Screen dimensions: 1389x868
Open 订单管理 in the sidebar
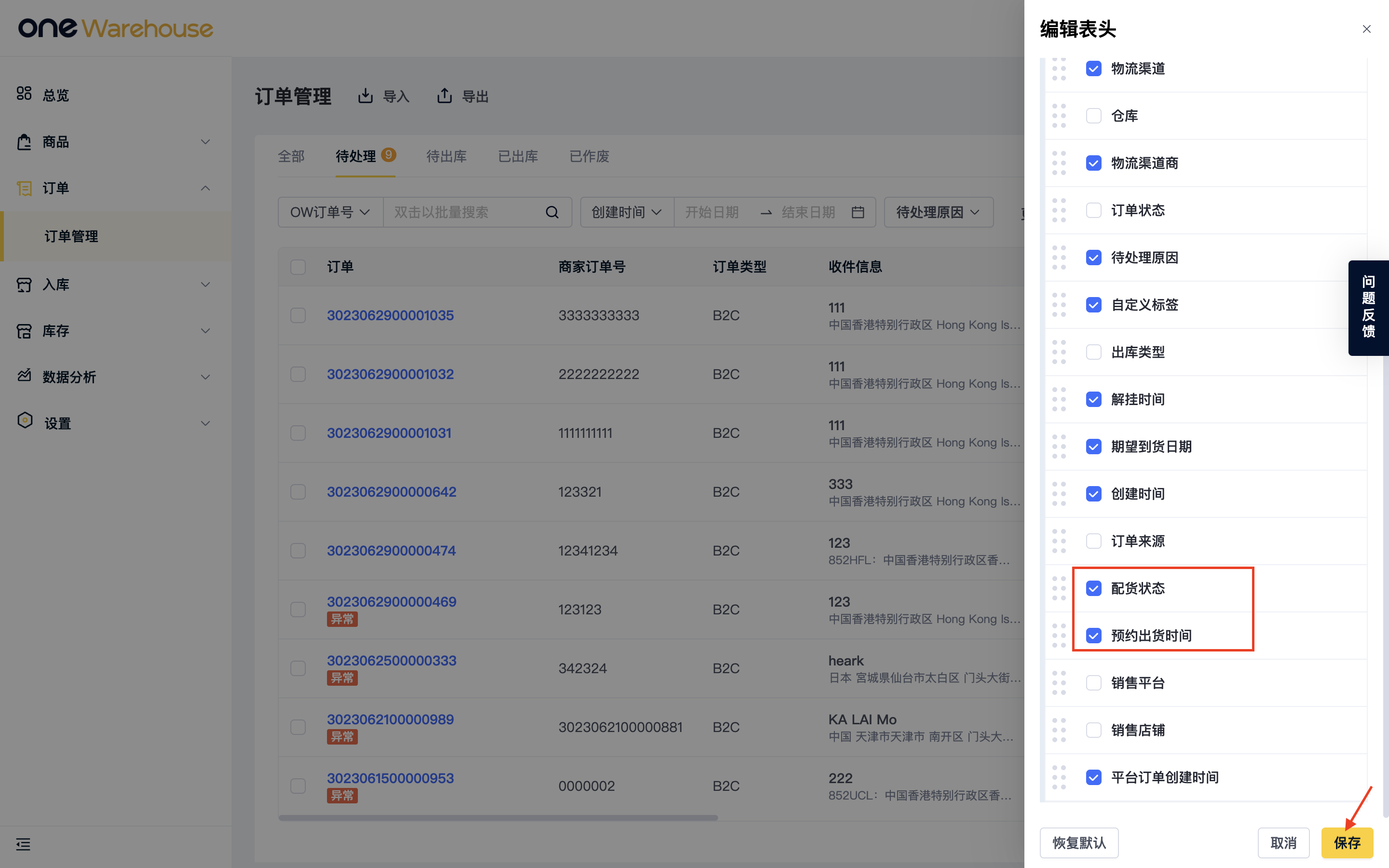[x=117, y=236]
